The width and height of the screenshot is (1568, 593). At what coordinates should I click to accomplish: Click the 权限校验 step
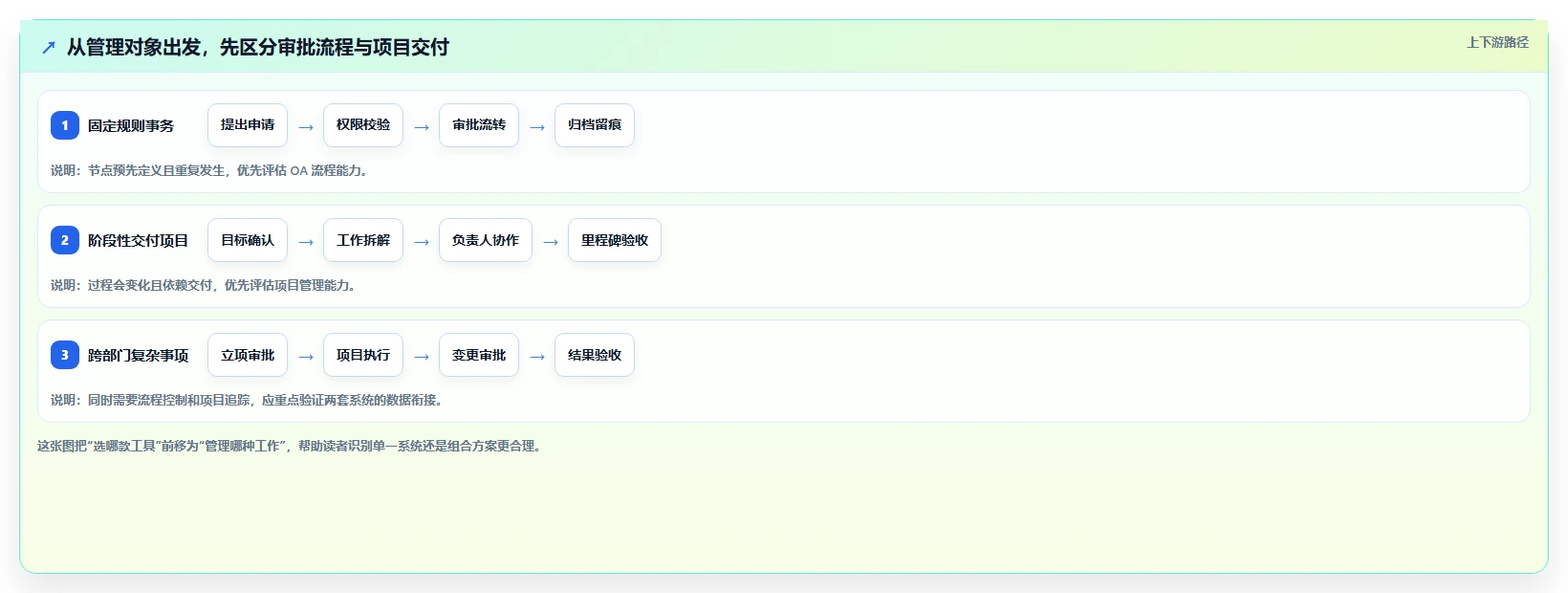(x=363, y=125)
